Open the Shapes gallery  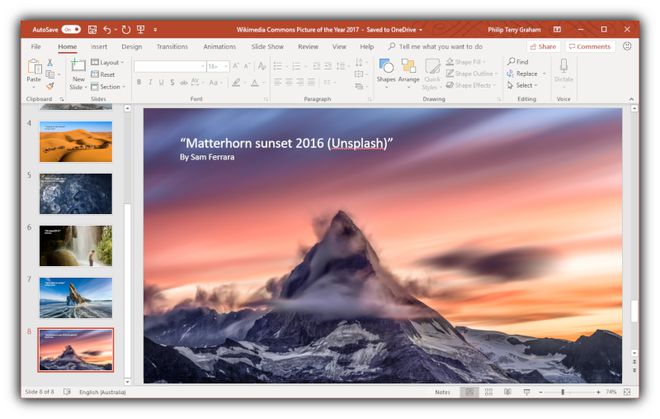point(386,70)
